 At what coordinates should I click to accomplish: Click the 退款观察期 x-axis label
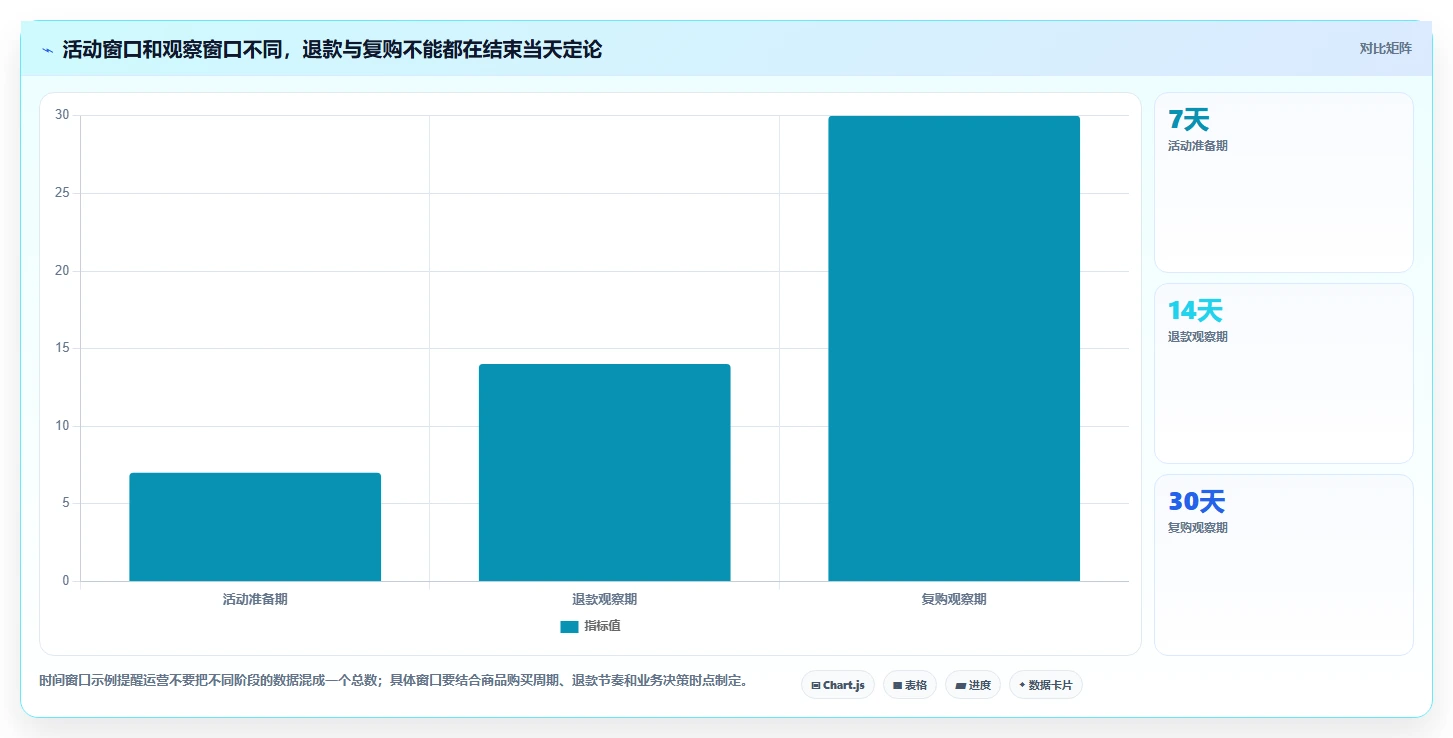click(604, 599)
